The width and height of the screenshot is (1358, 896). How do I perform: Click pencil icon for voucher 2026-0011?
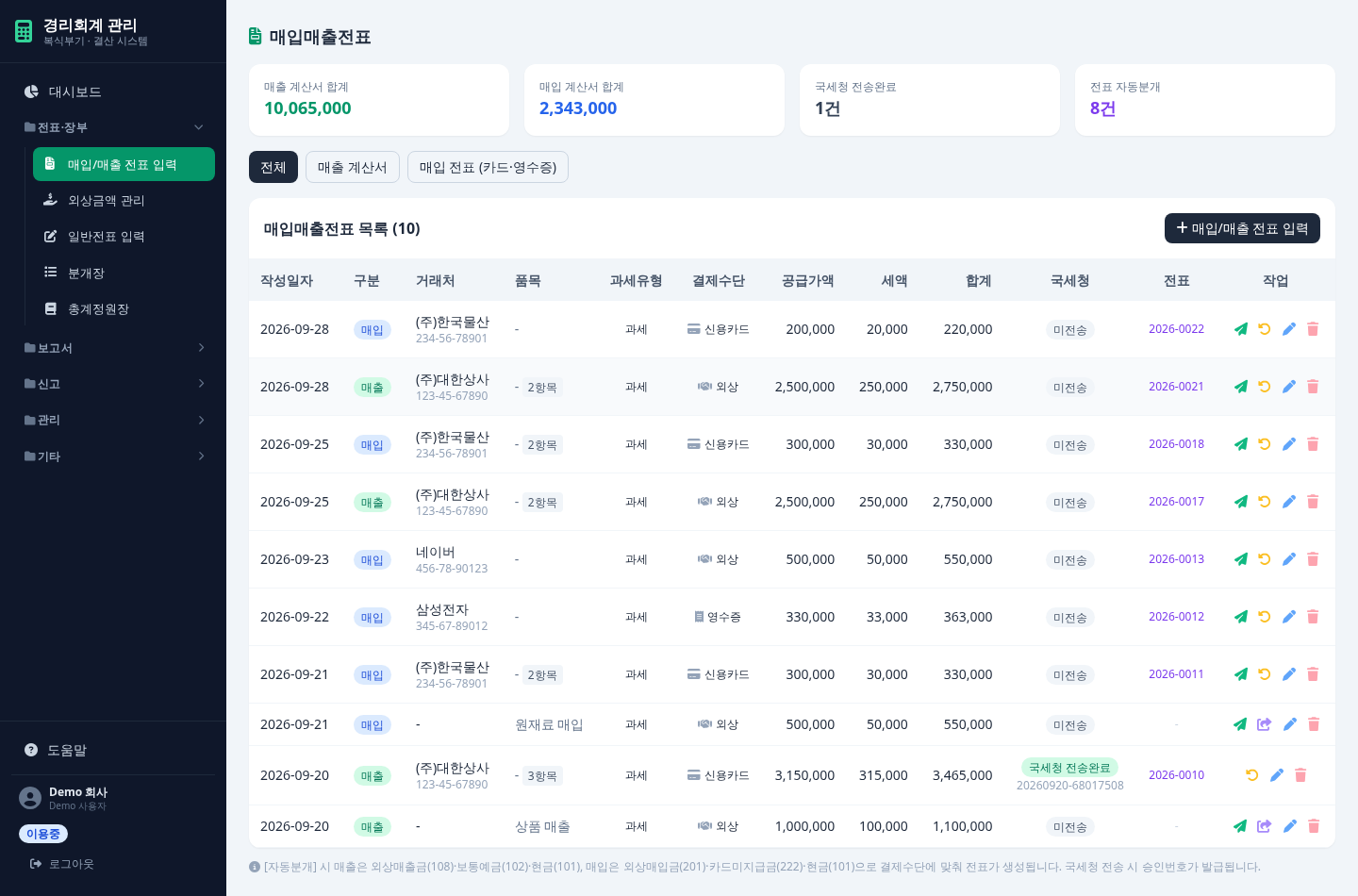click(1289, 674)
